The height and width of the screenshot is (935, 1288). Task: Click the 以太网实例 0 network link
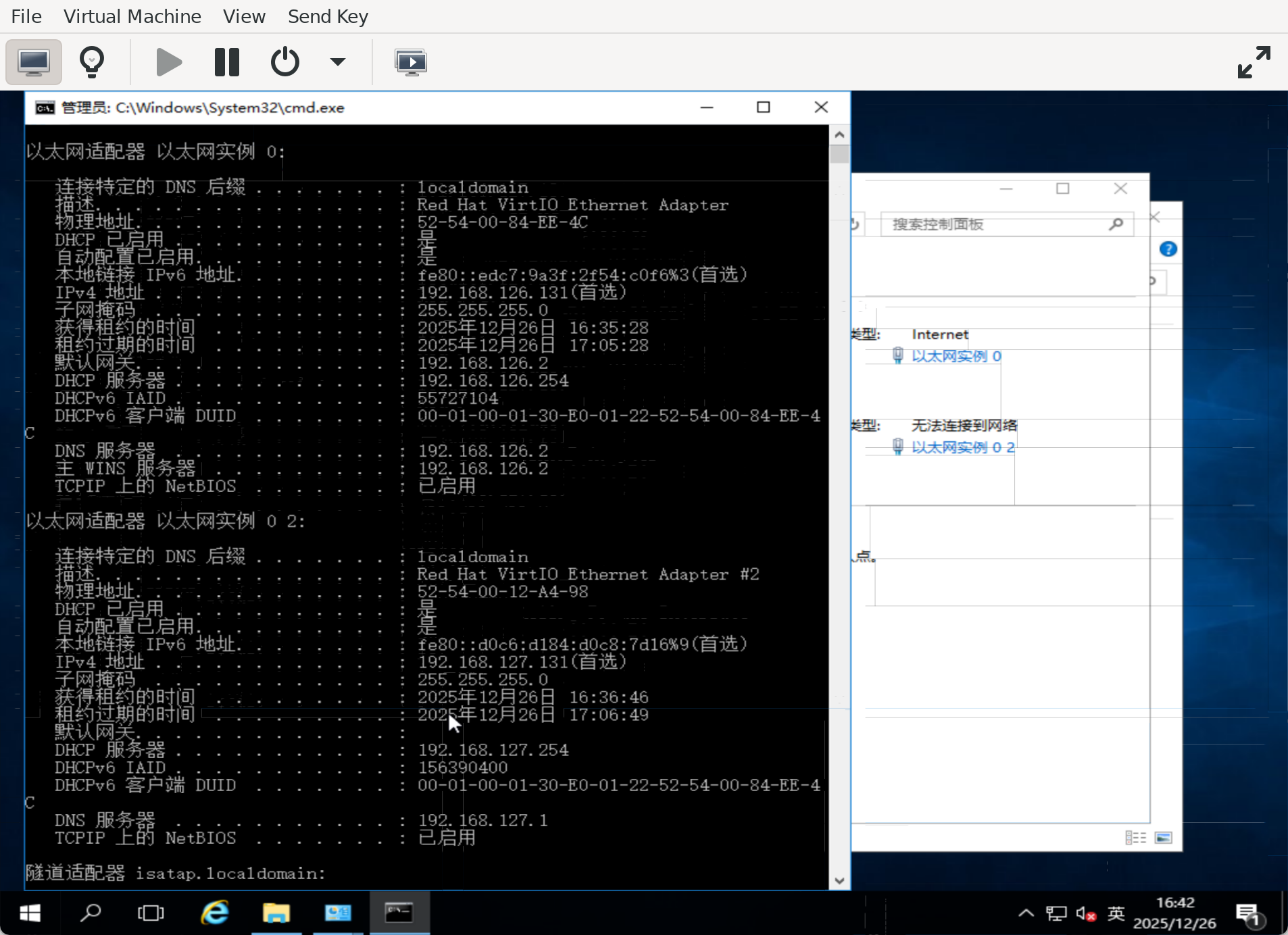[956, 356]
